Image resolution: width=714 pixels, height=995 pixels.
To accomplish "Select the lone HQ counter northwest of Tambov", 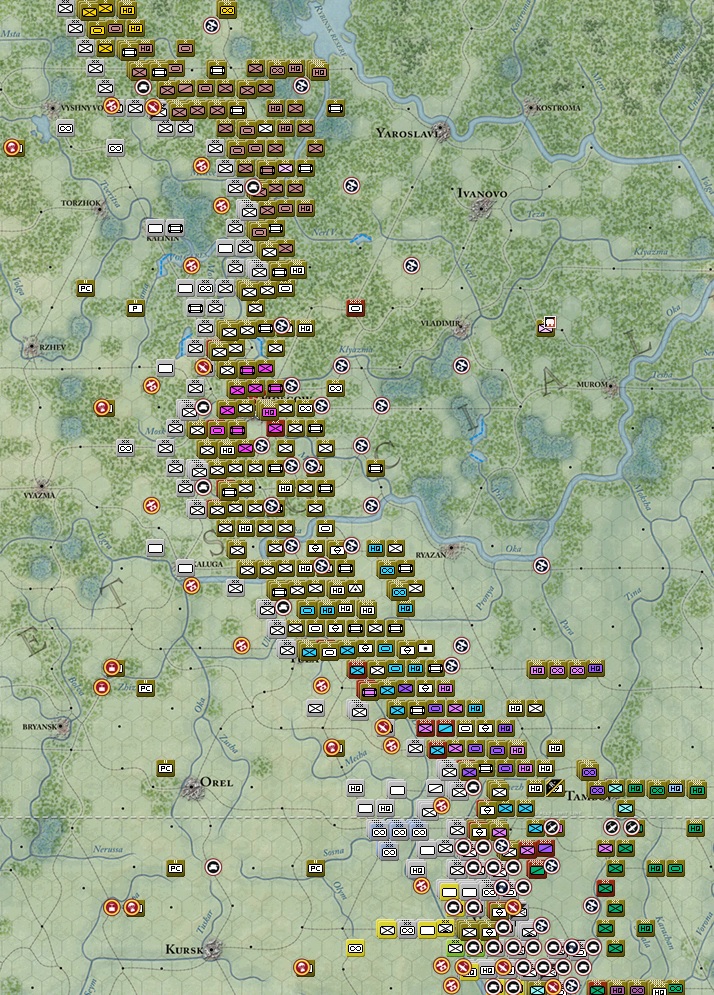I will 555,748.
